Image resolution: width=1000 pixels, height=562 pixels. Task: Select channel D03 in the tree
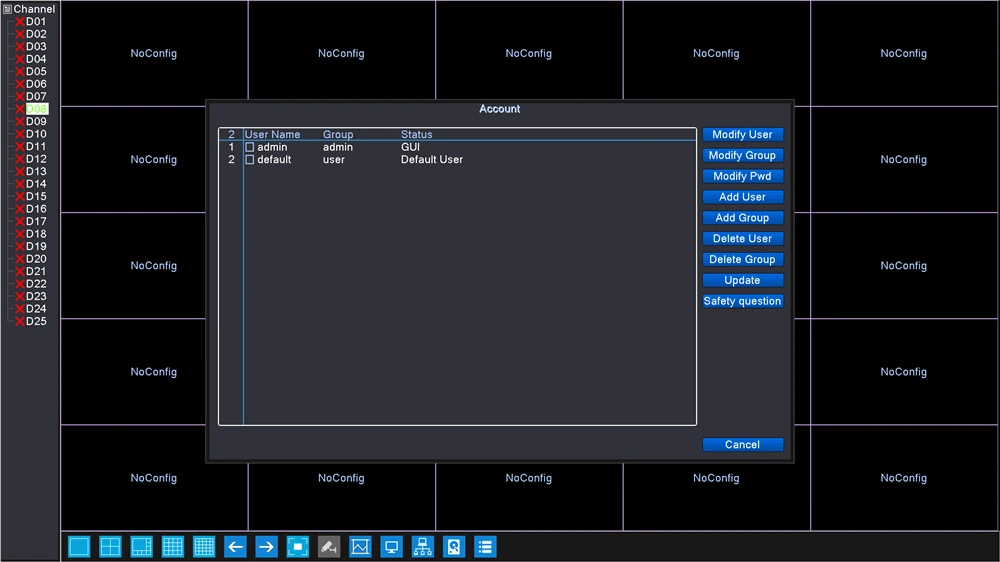pos(36,47)
